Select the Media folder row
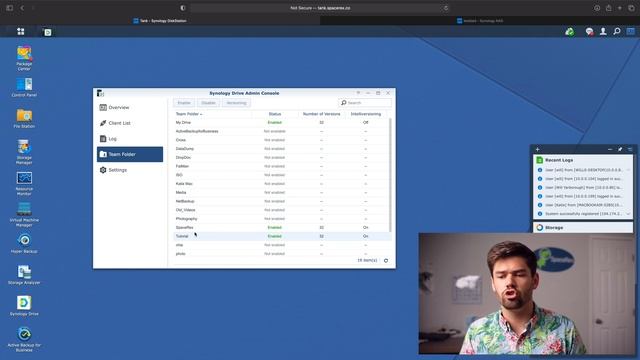 (x=281, y=192)
